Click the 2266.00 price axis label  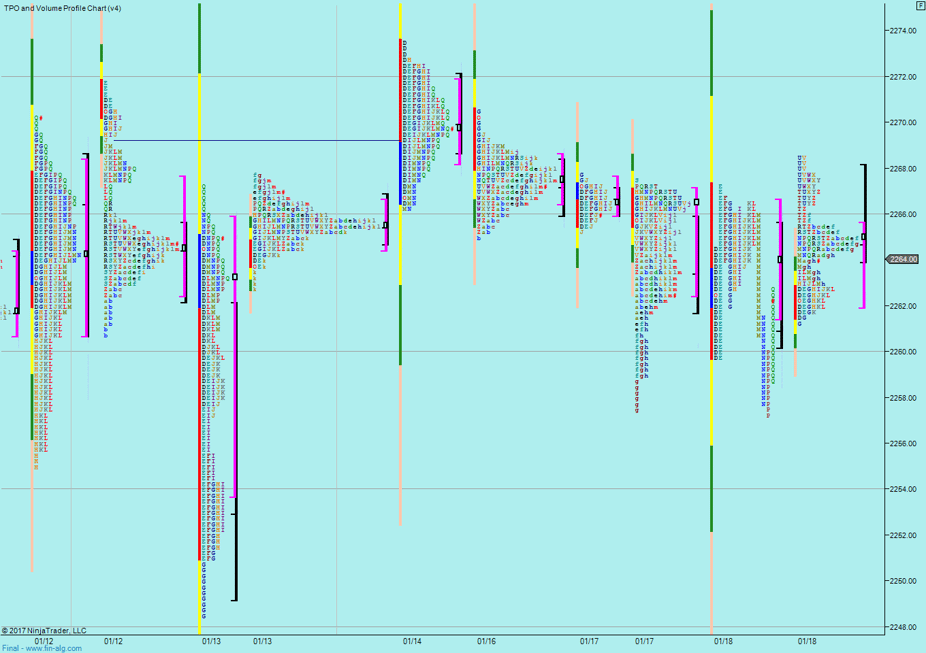[x=903, y=215]
